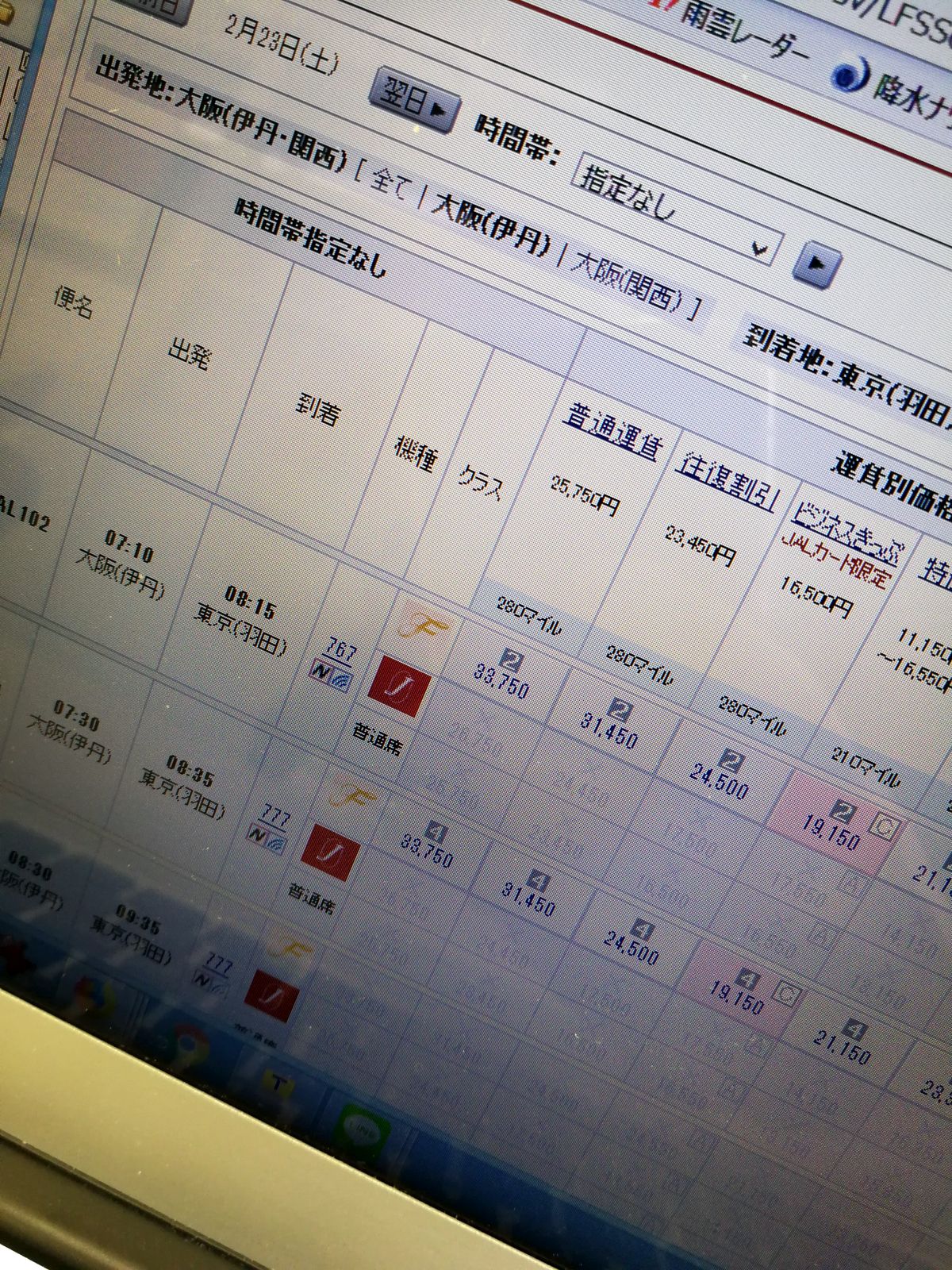The image size is (952, 1270).
Task: Select the 全て departure airport filter
Action: tap(392, 184)
